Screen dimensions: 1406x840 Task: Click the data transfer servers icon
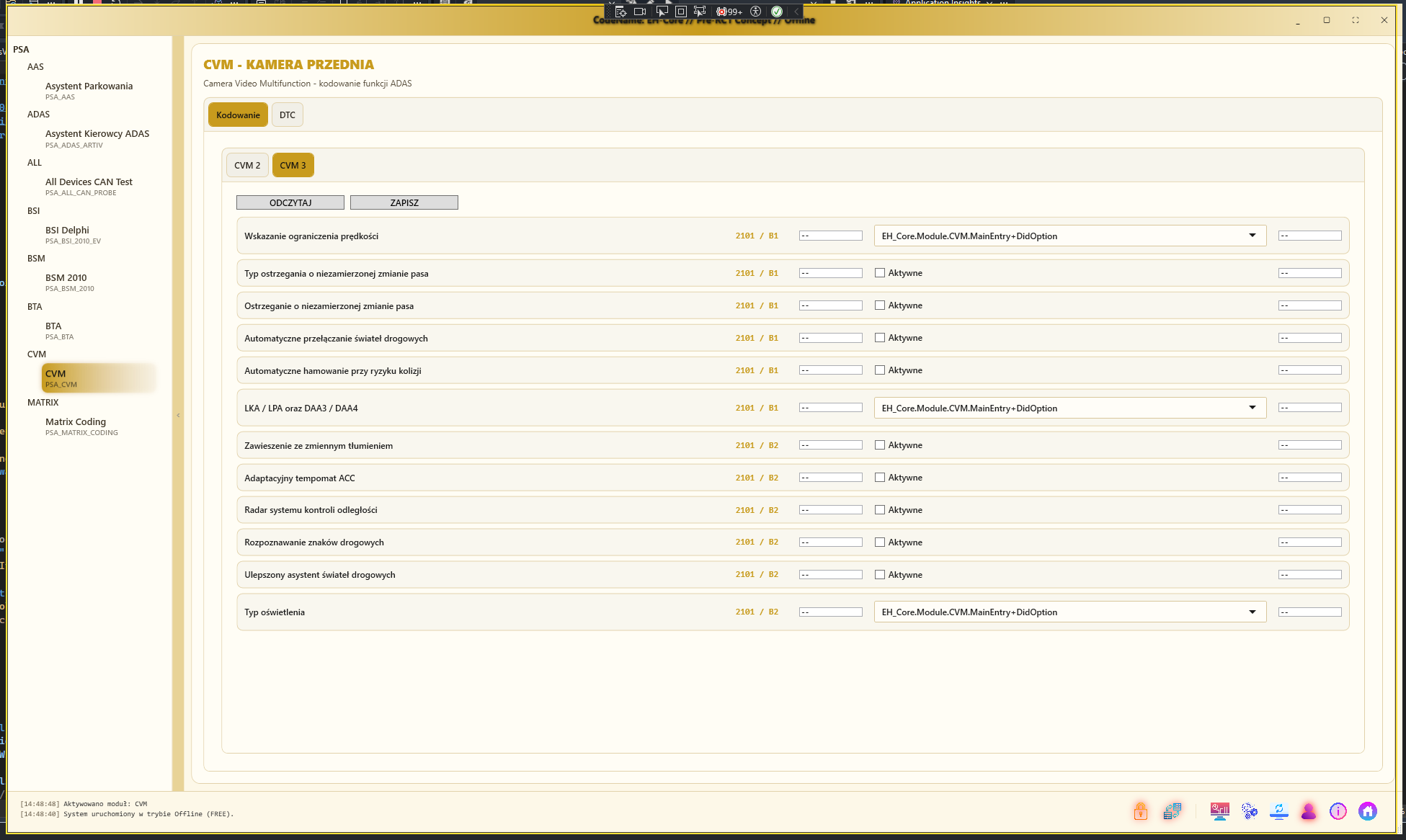(1173, 811)
